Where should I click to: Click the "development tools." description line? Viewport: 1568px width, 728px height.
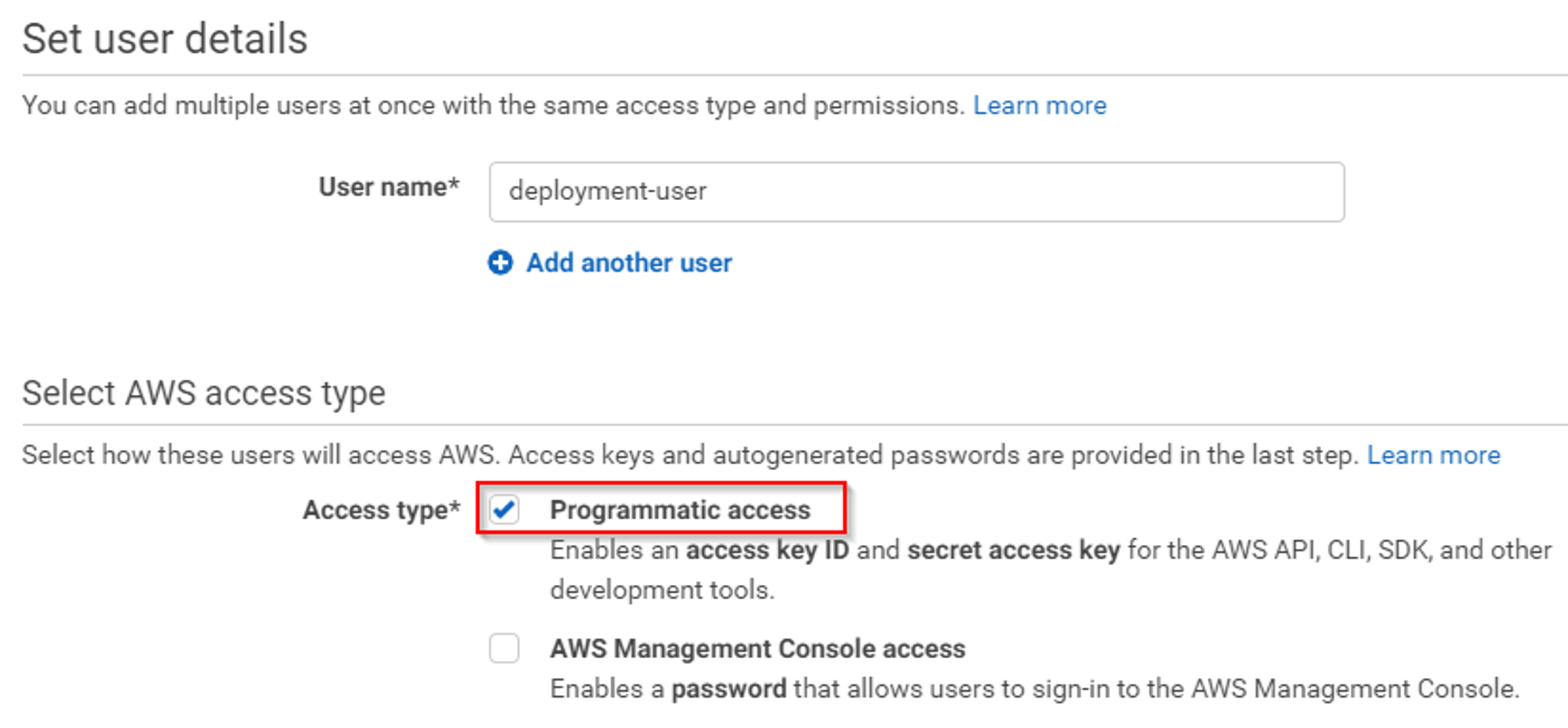coord(663,590)
